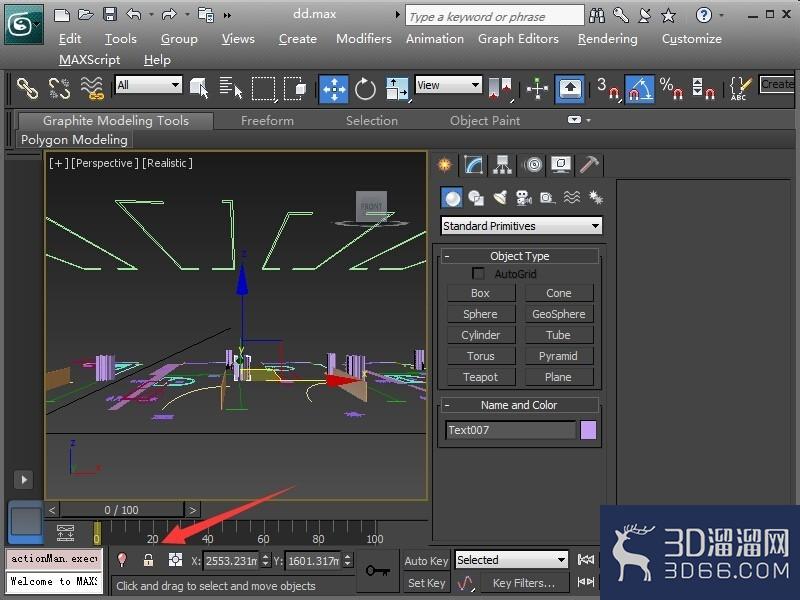Click the Select and Manipulate icon
The width and height of the screenshot is (800, 600).
tap(537, 89)
